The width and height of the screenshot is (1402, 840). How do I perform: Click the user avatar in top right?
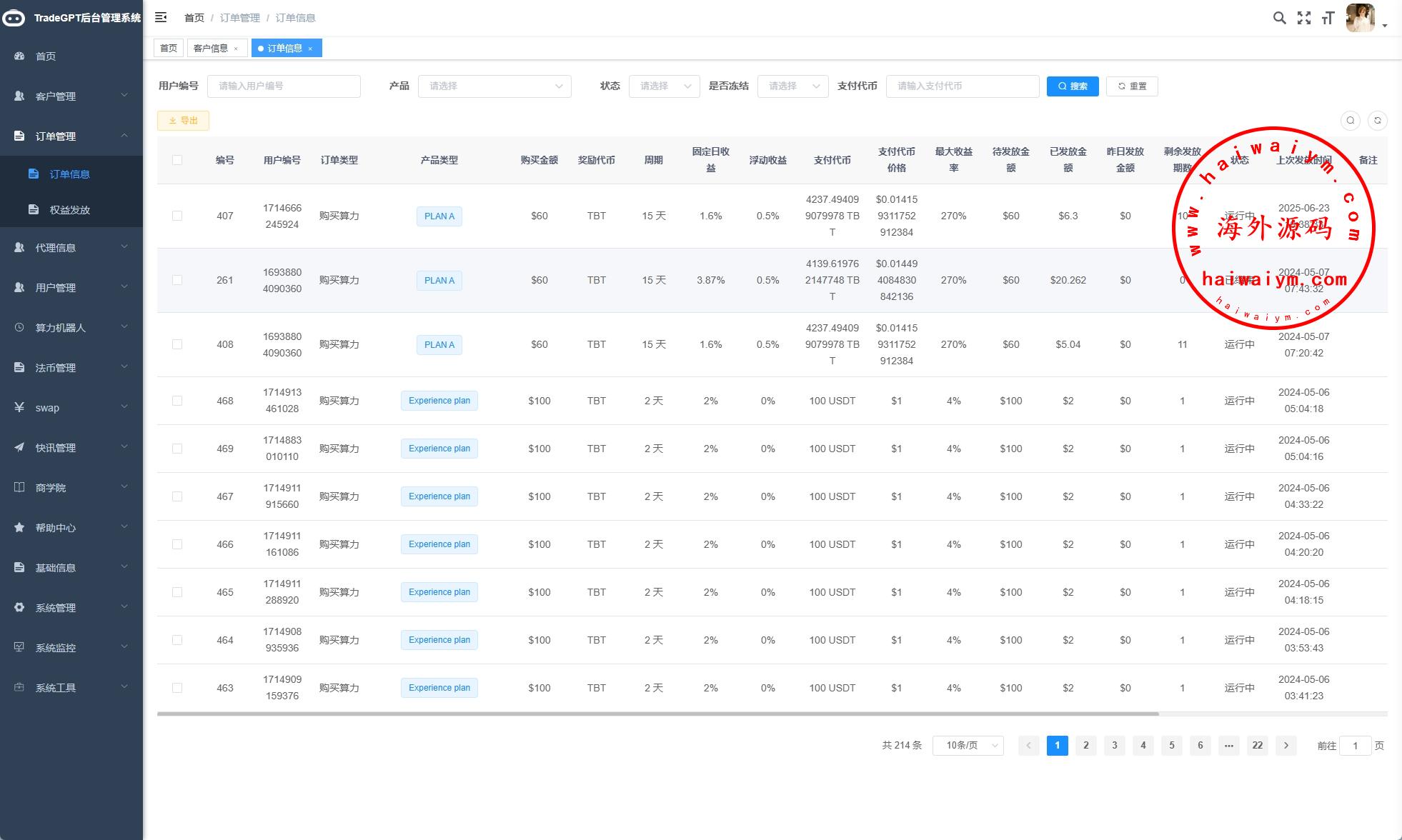(x=1360, y=18)
